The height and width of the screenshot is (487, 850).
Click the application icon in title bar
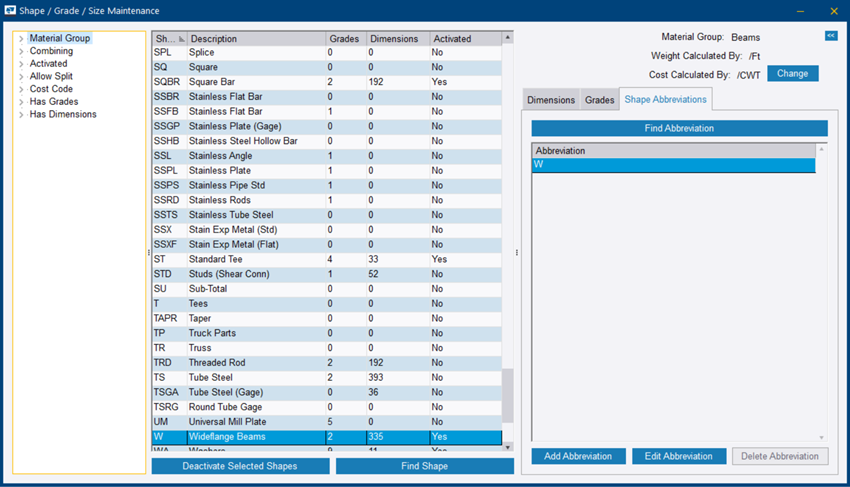(10, 11)
